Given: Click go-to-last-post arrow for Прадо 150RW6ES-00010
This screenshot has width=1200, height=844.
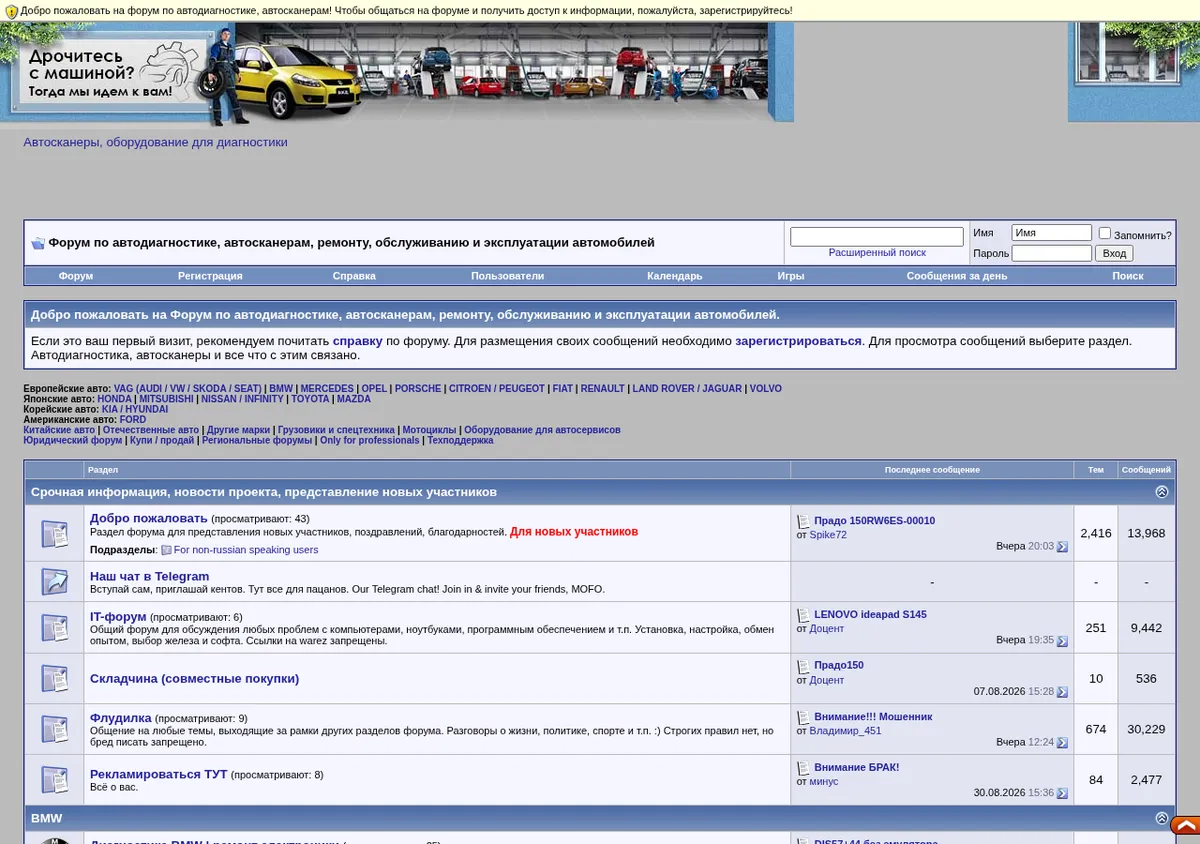Looking at the screenshot, I should [x=1062, y=547].
